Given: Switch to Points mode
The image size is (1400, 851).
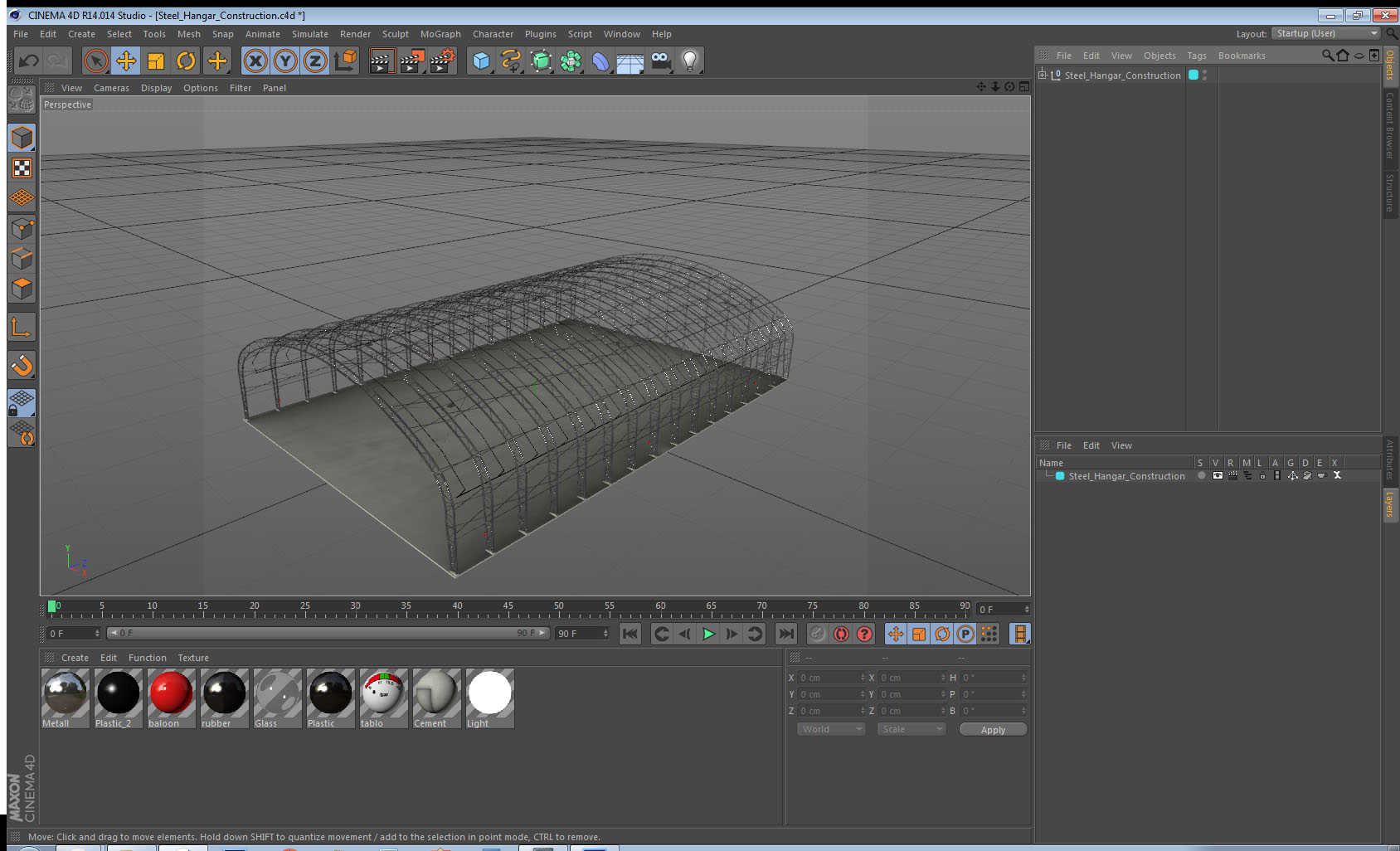Looking at the screenshot, I should click(22, 228).
